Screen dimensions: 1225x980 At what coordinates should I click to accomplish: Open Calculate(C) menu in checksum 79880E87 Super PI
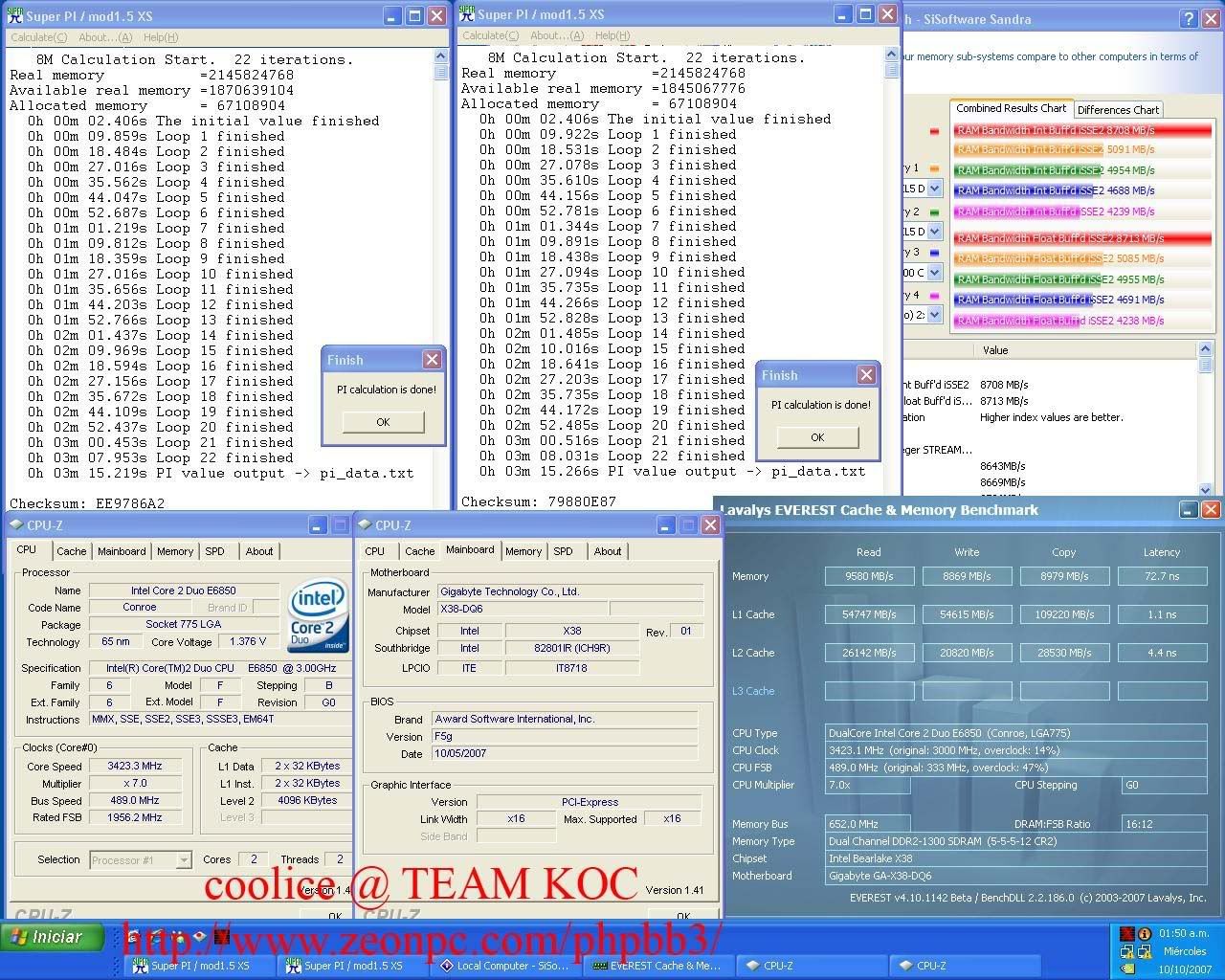click(x=490, y=35)
